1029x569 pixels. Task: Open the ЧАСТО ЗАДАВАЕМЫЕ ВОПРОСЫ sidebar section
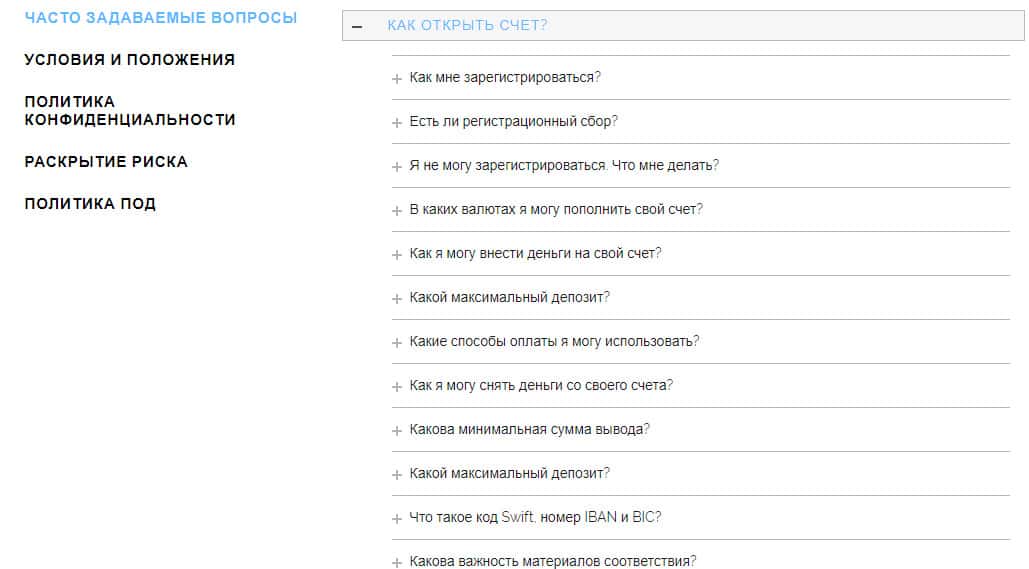click(161, 18)
